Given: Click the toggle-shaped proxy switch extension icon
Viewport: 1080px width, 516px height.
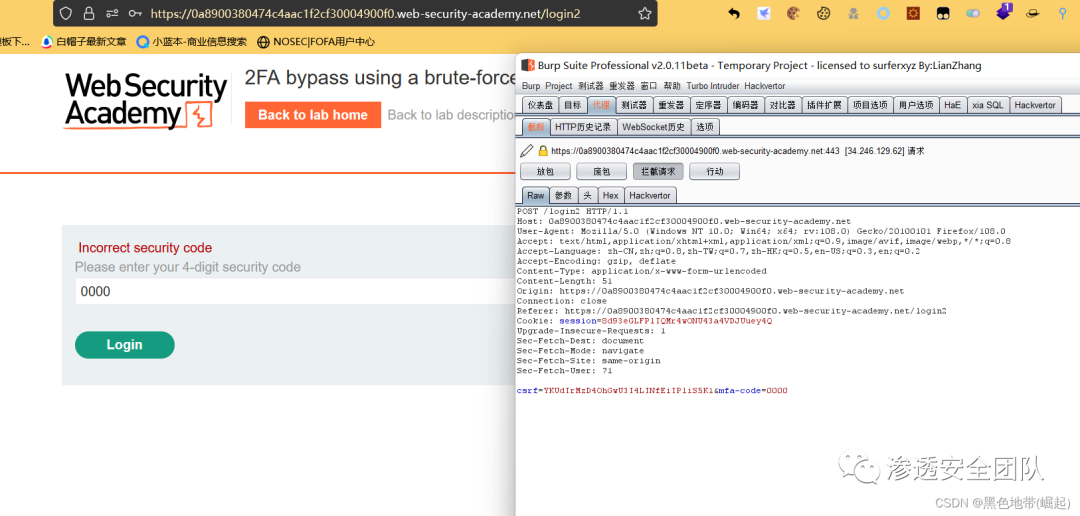Looking at the screenshot, I should (x=973, y=13).
